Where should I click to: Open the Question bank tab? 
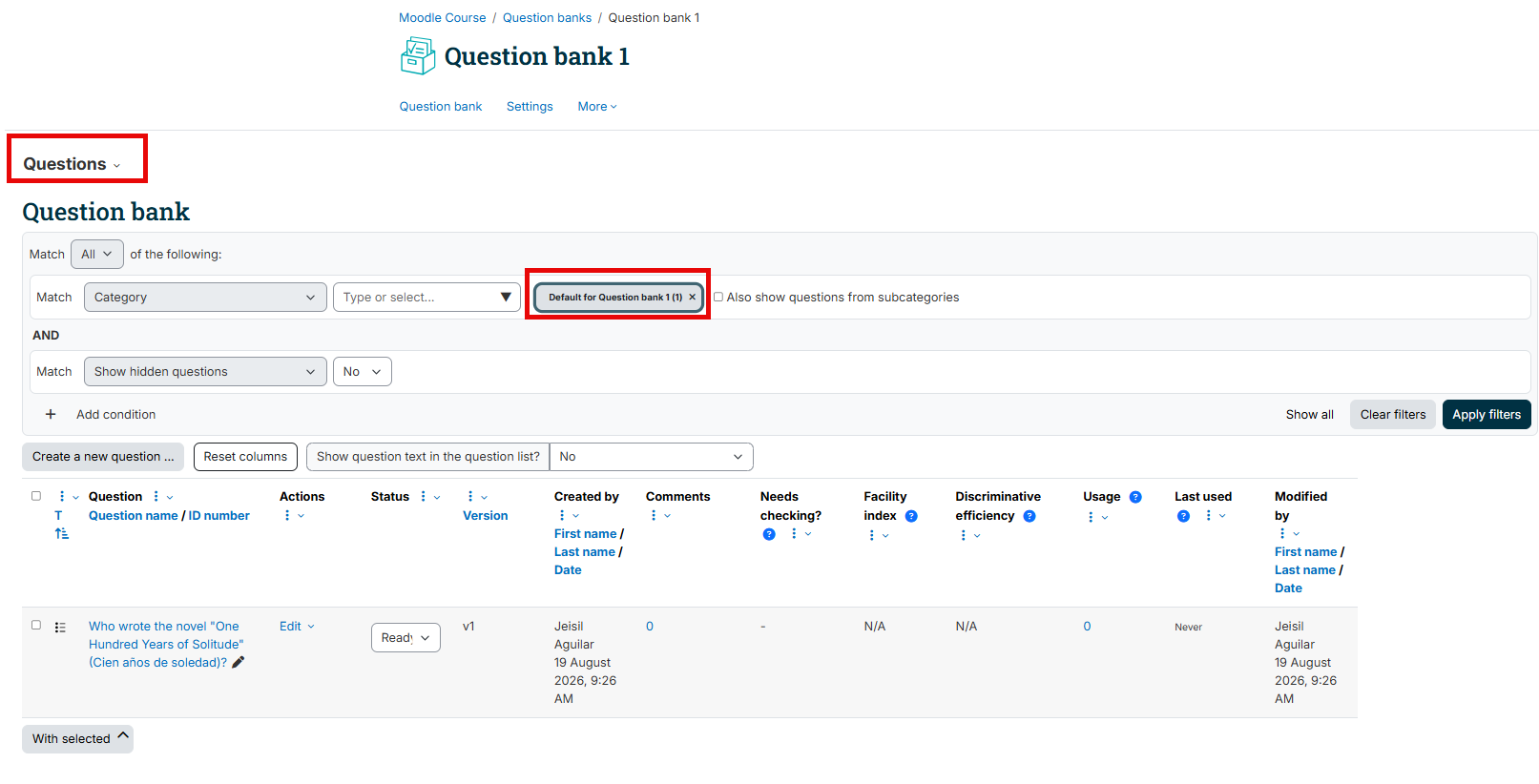[x=441, y=107]
